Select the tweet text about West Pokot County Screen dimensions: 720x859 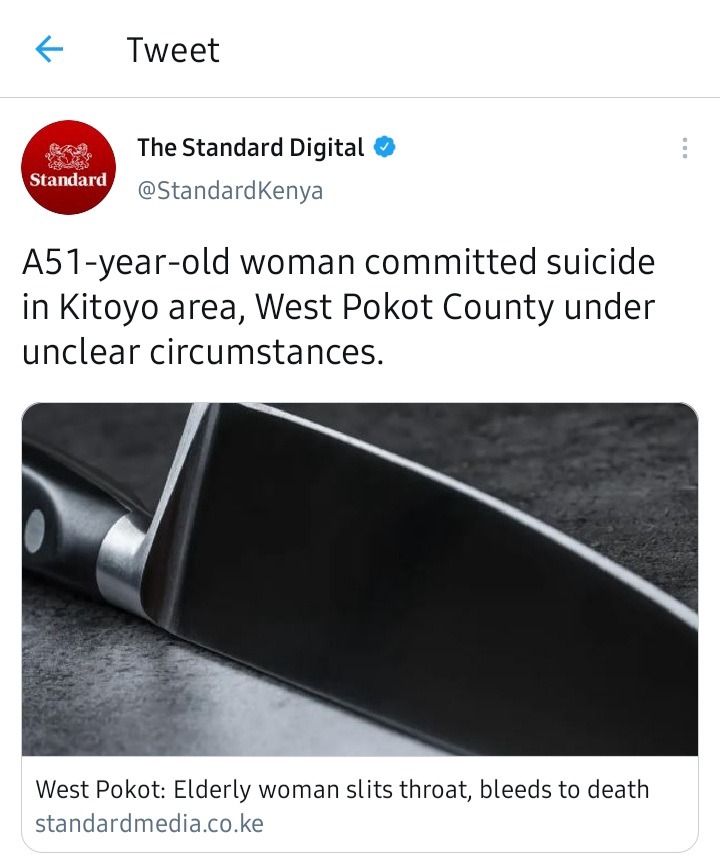pos(339,306)
